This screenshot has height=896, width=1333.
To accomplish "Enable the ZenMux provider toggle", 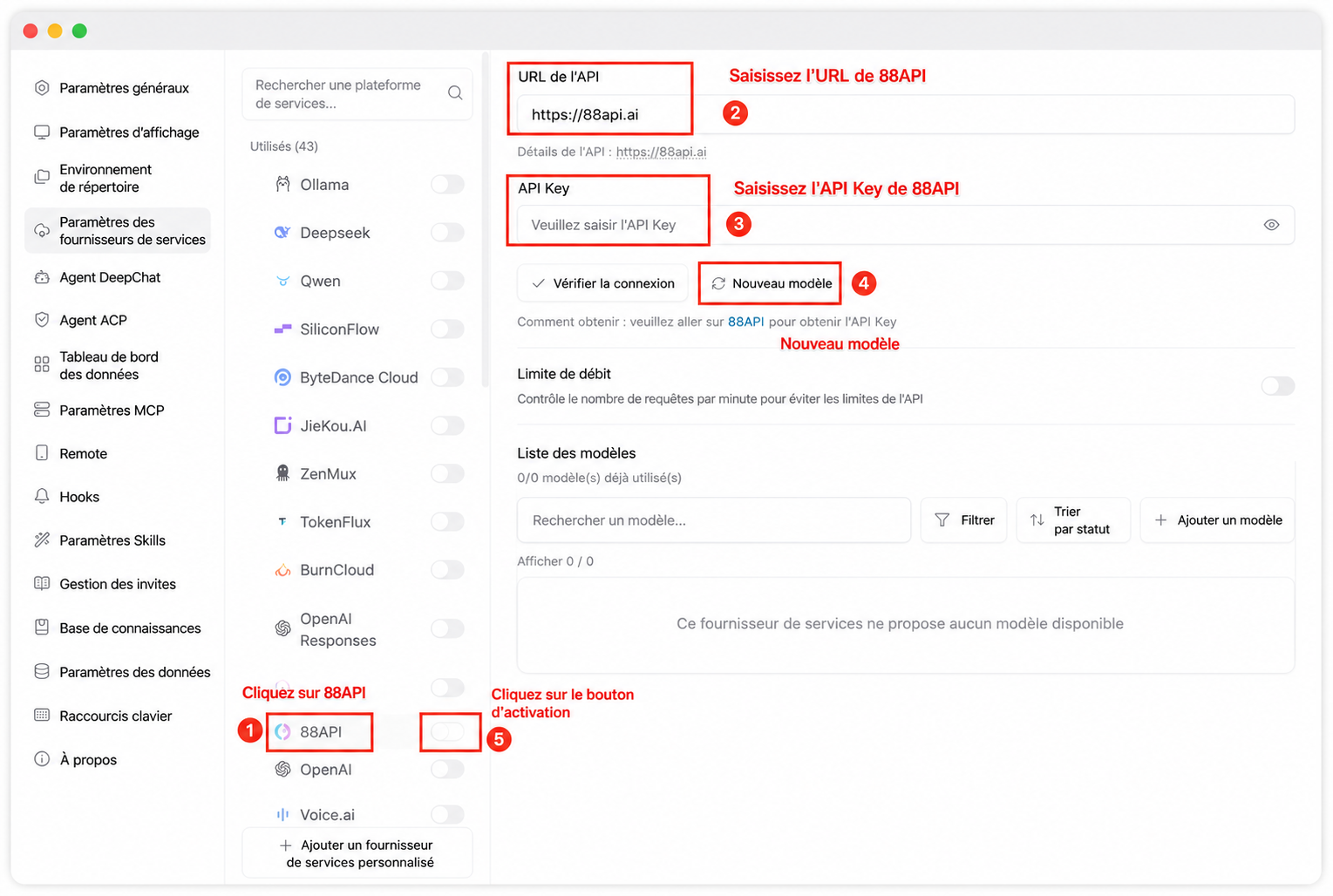I will pyautogui.click(x=448, y=473).
